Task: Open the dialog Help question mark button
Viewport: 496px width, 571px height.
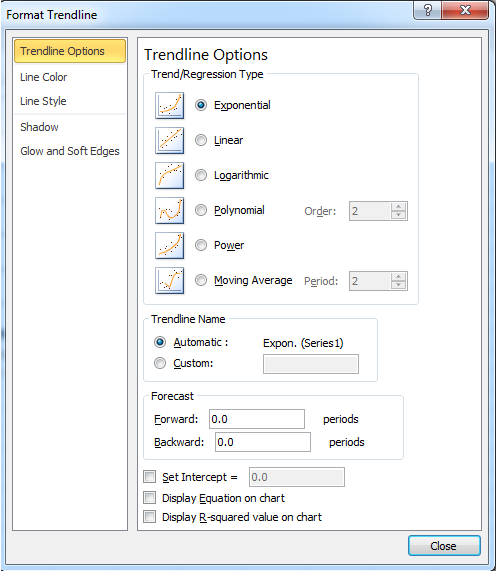Action: (x=428, y=10)
